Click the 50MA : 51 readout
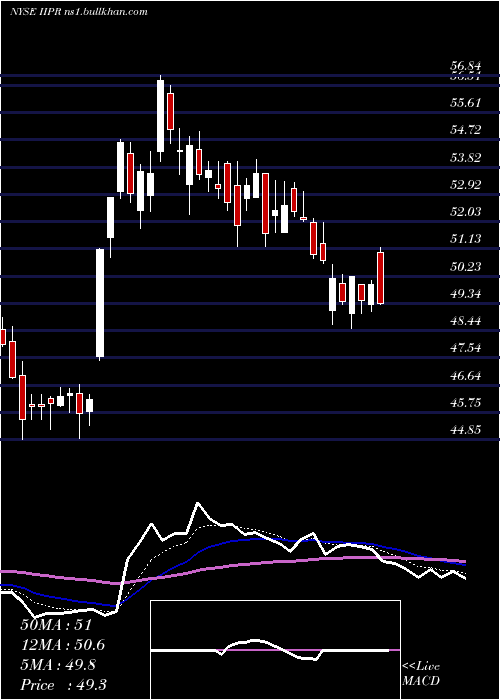 pyautogui.click(x=56, y=624)
